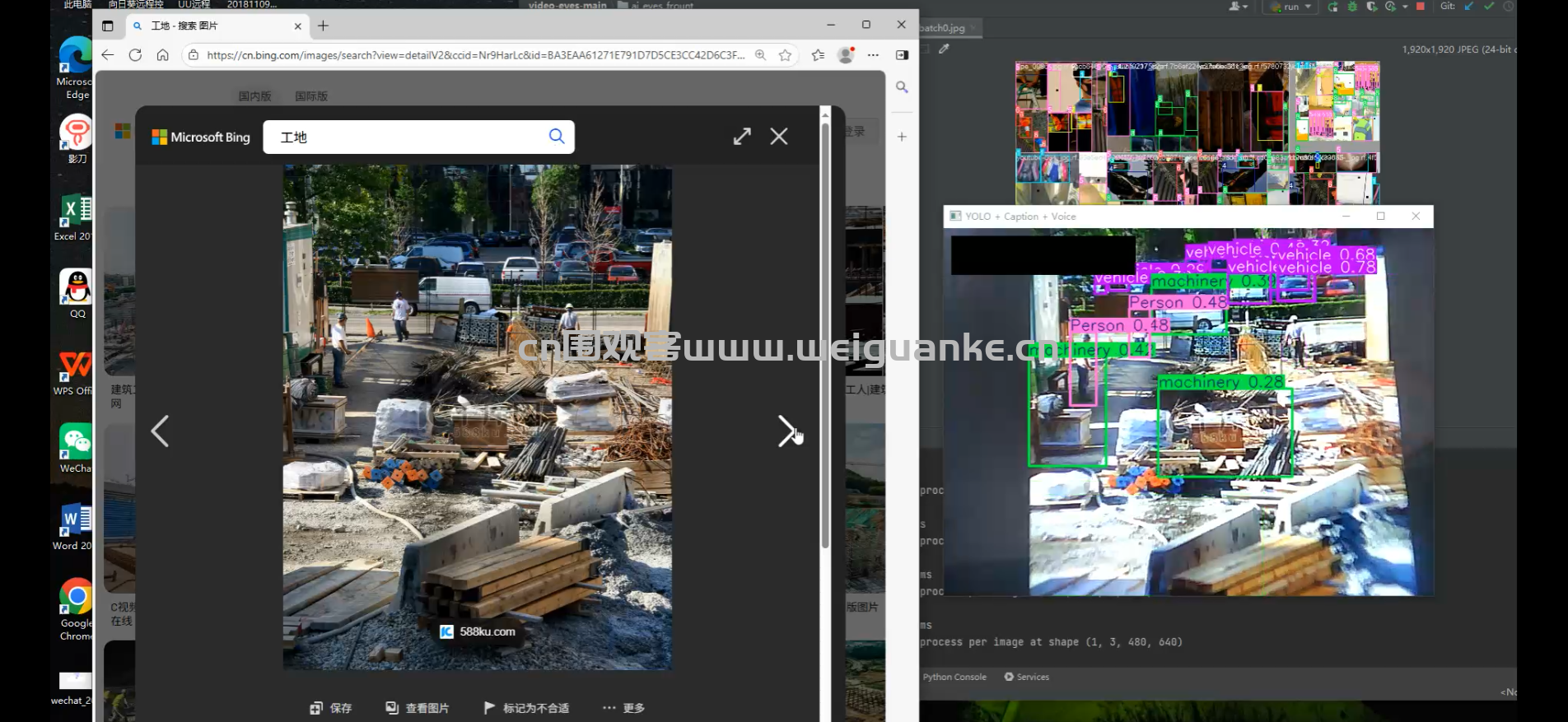The width and height of the screenshot is (1568, 722).
Task: Select the color picker eyedropper tool
Action: 944,49
